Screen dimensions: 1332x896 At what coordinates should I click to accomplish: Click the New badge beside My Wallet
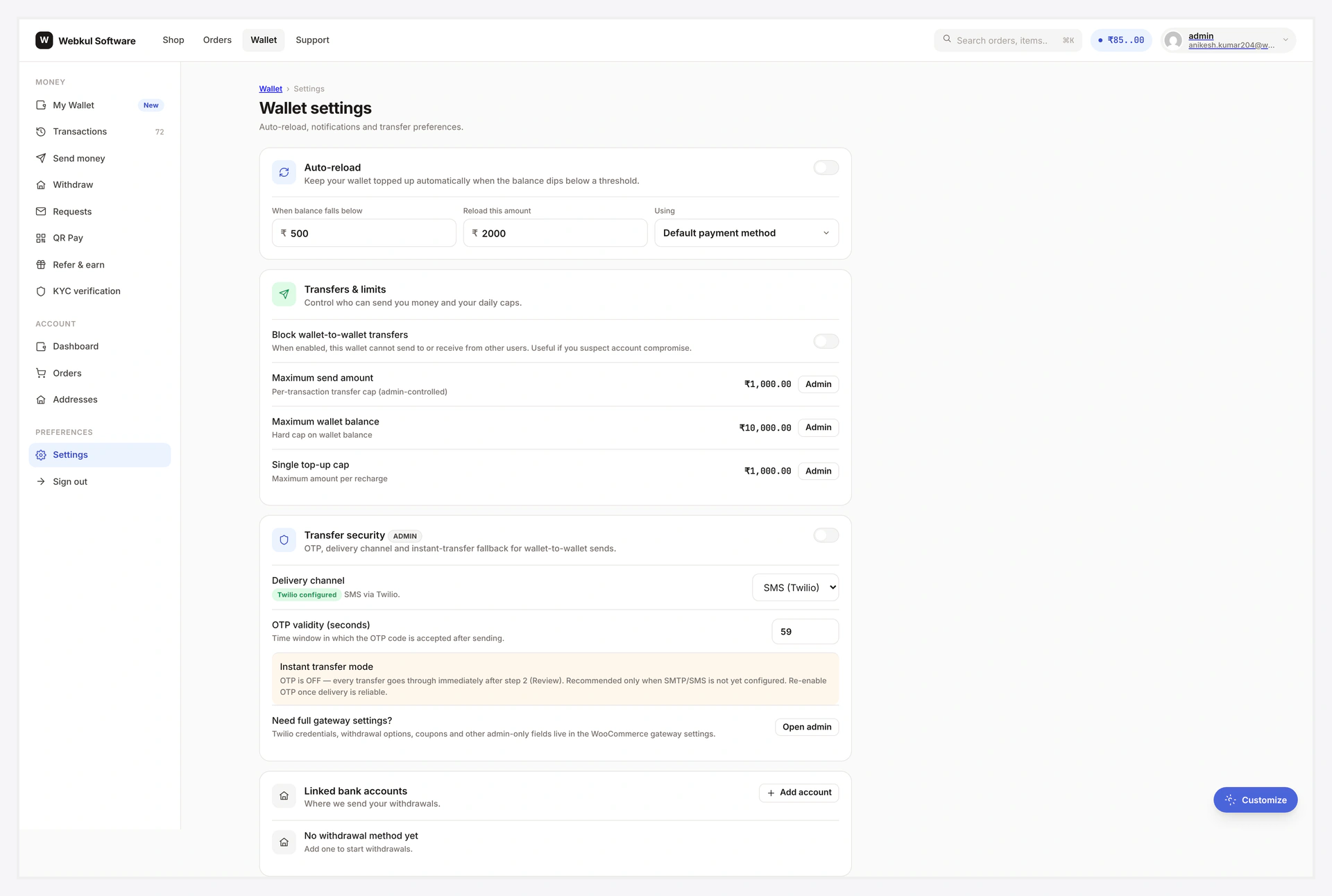tap(151, 105)
